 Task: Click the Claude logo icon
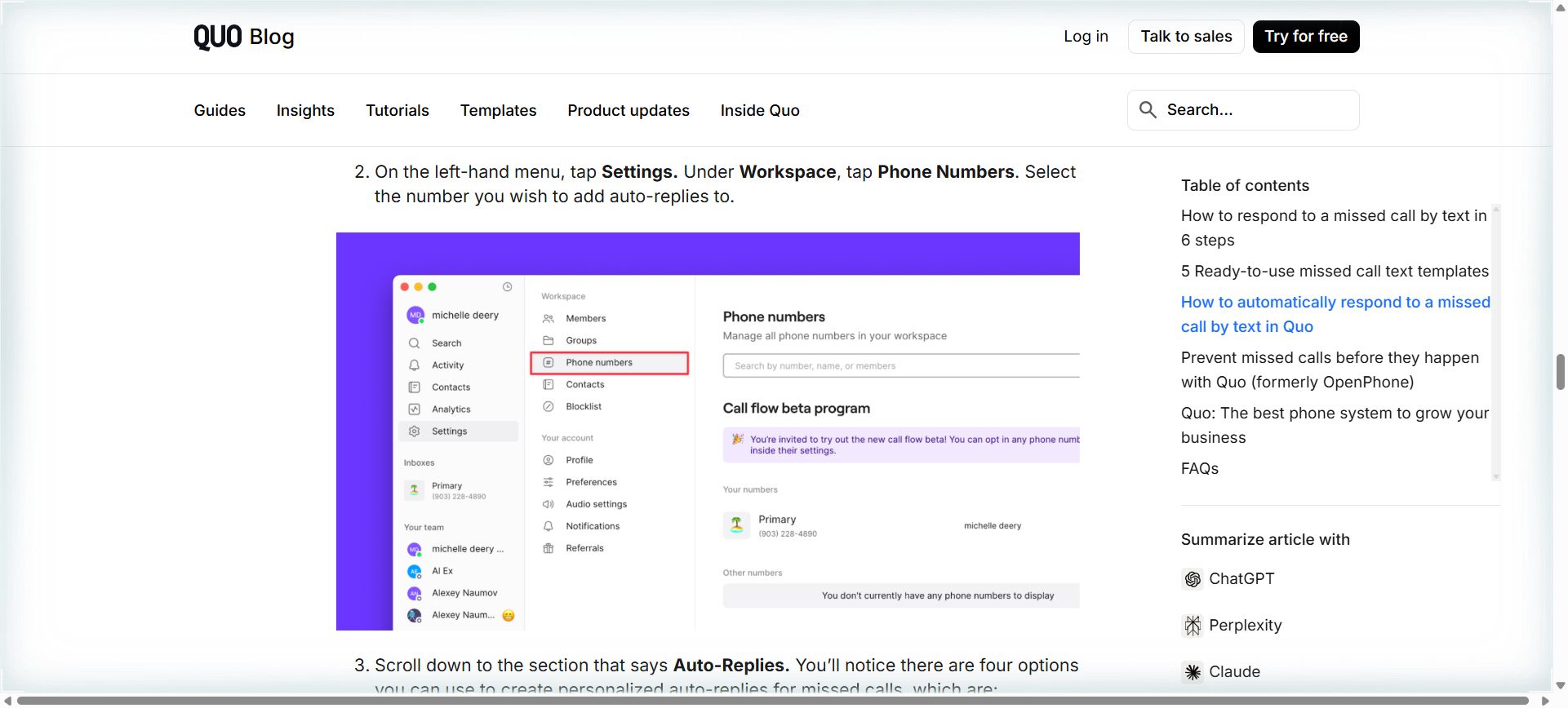[1193, 672]
